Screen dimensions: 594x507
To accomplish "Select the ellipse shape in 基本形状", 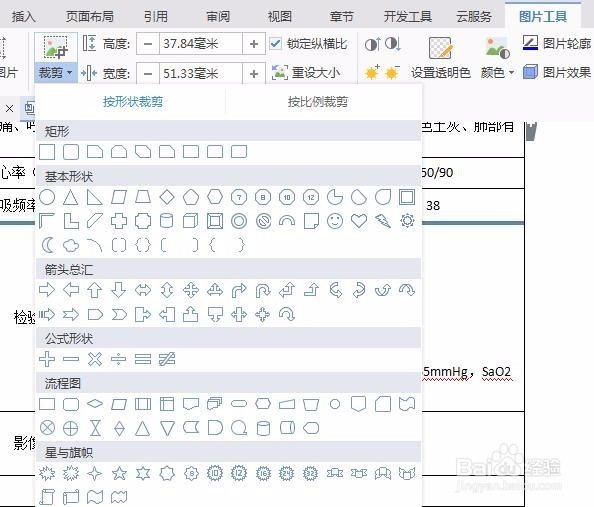I will coord(47,197).
